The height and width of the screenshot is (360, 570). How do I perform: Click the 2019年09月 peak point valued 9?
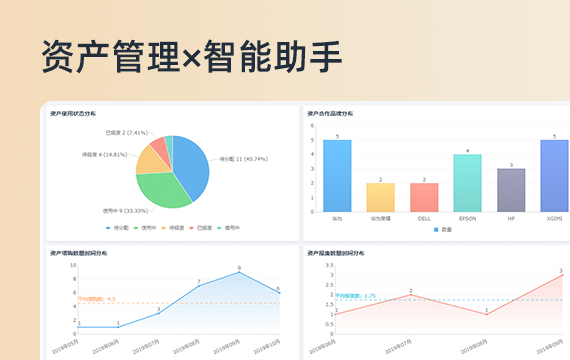(239, 272)
